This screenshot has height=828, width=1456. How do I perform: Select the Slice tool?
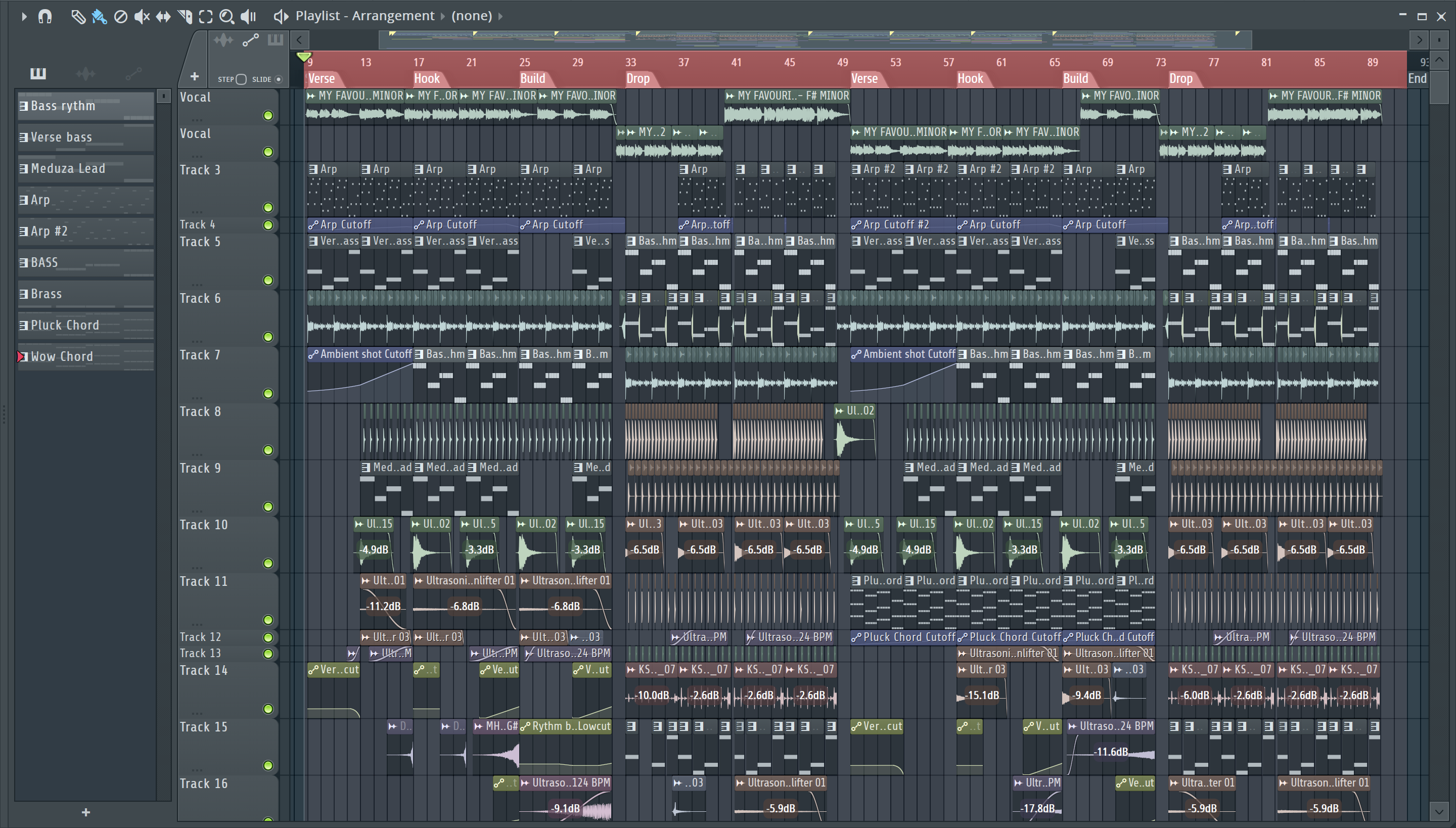[185, 16]
